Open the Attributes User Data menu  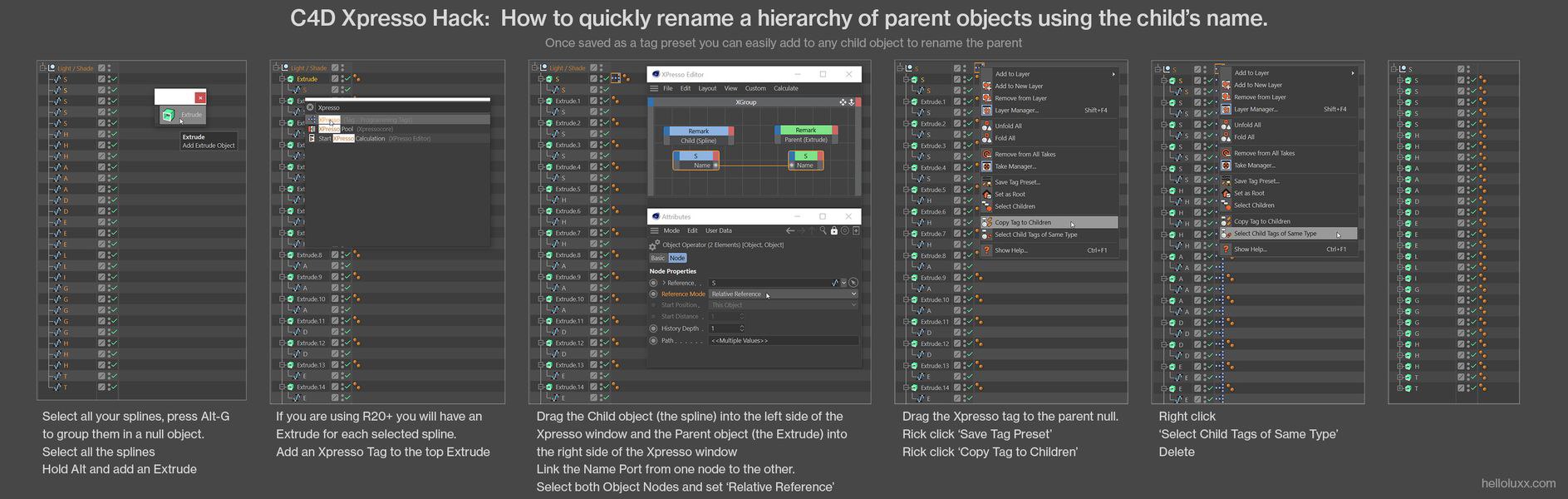click(719, 230)
